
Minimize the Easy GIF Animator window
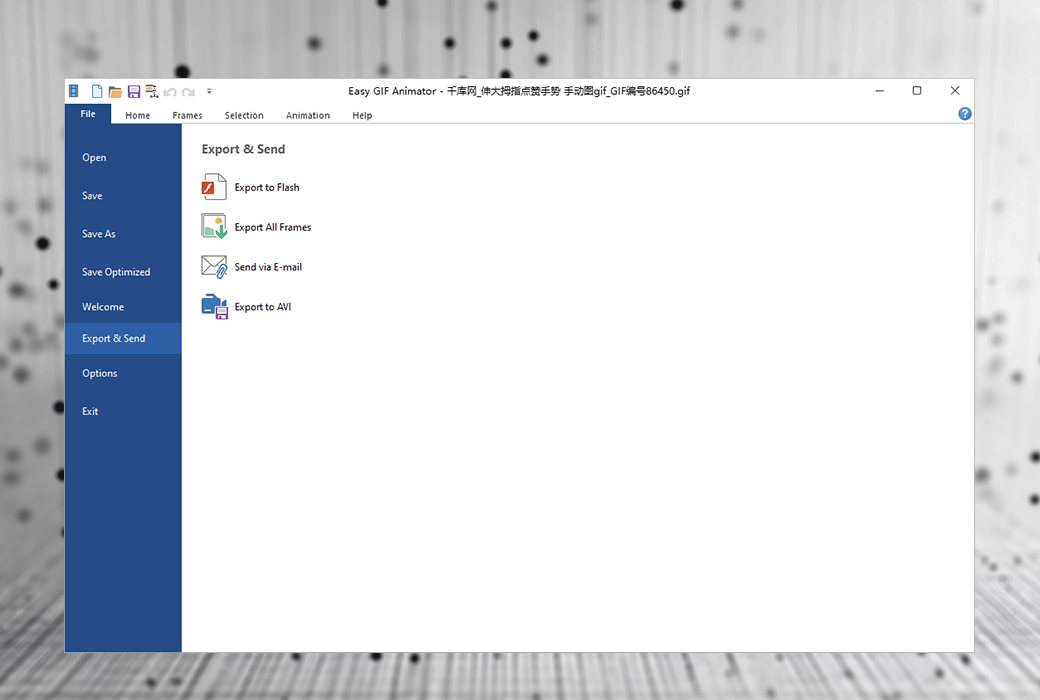click(879, 91)
